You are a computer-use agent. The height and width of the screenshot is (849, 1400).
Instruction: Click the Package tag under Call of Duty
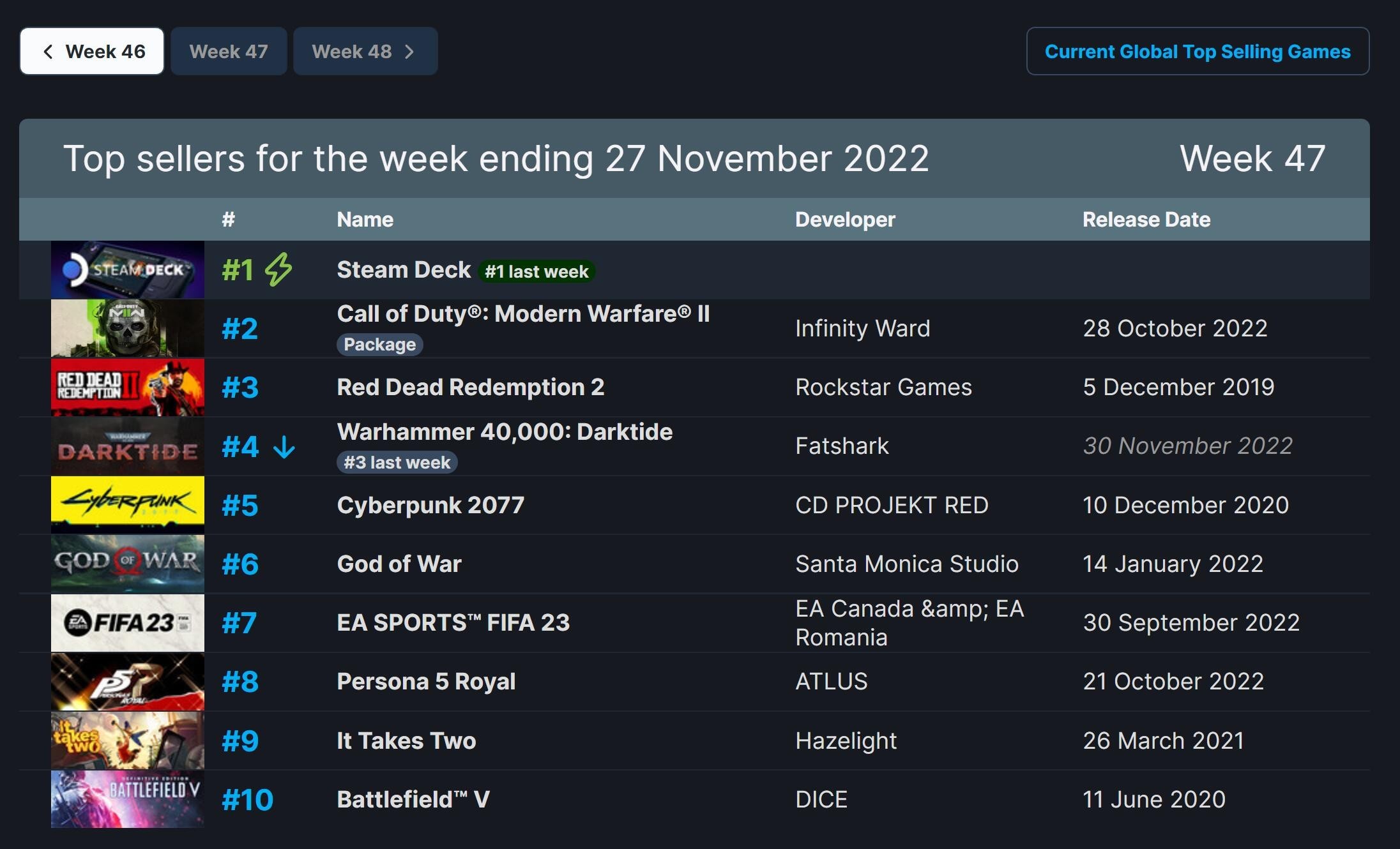(x=380, y=345)
